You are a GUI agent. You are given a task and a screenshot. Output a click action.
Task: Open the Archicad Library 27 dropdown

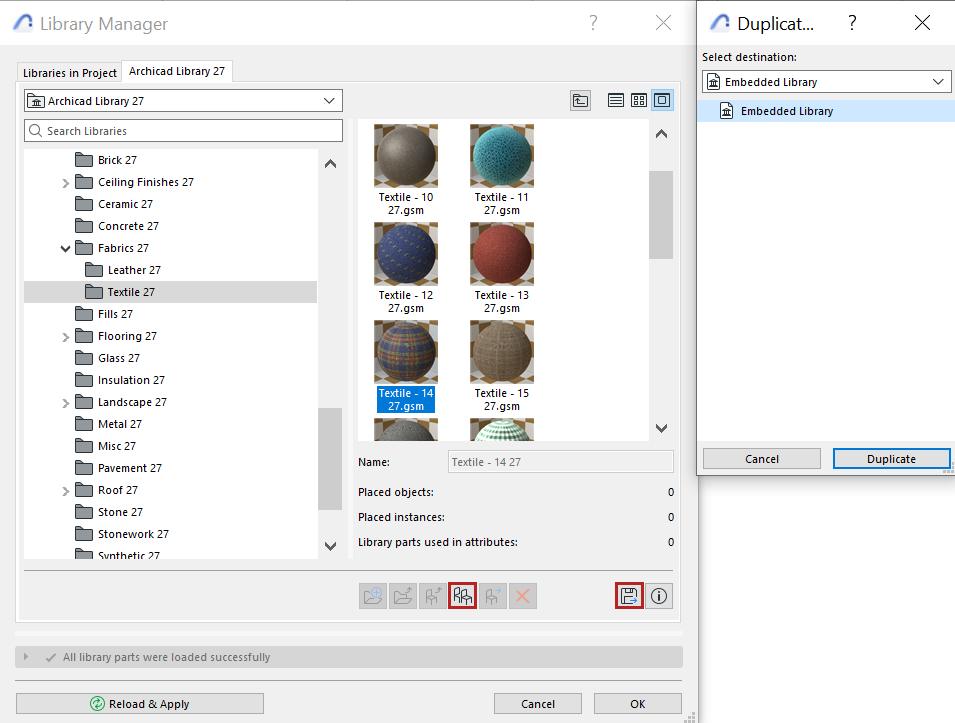pos(183,100)
